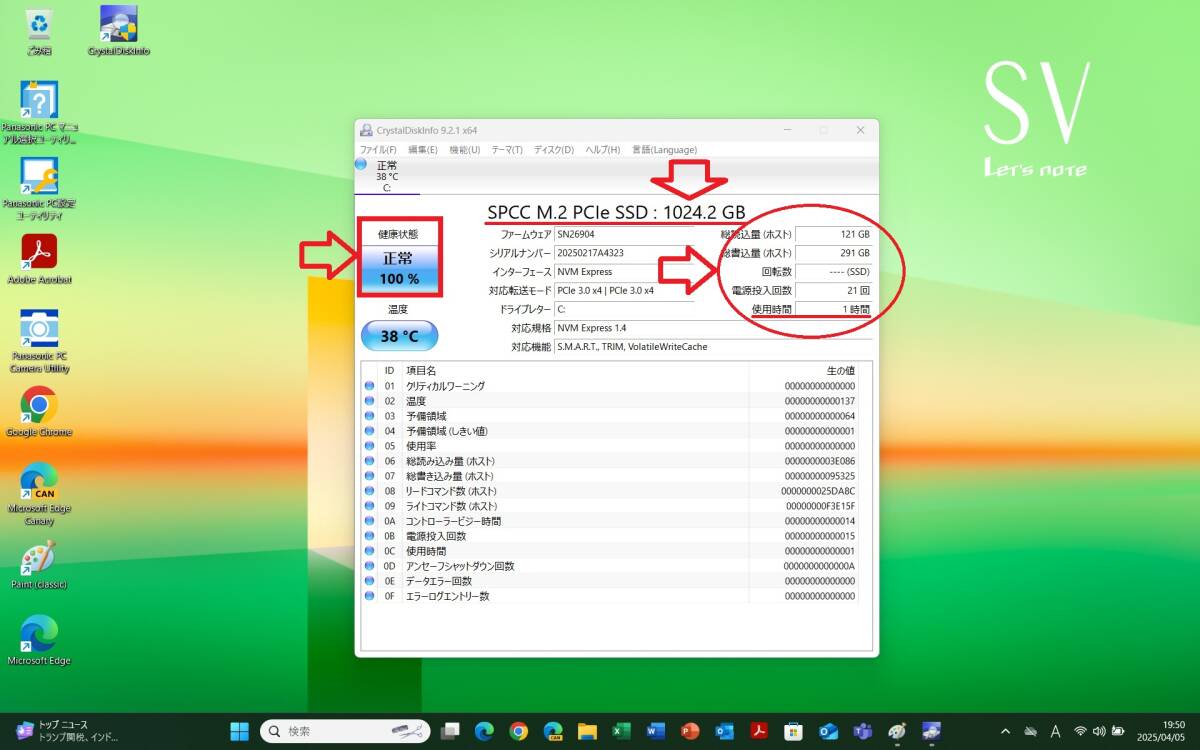Viewport: 1200px width, 750px height.
Task: Open the ファイル(F) menu
Action: point(378,150)
